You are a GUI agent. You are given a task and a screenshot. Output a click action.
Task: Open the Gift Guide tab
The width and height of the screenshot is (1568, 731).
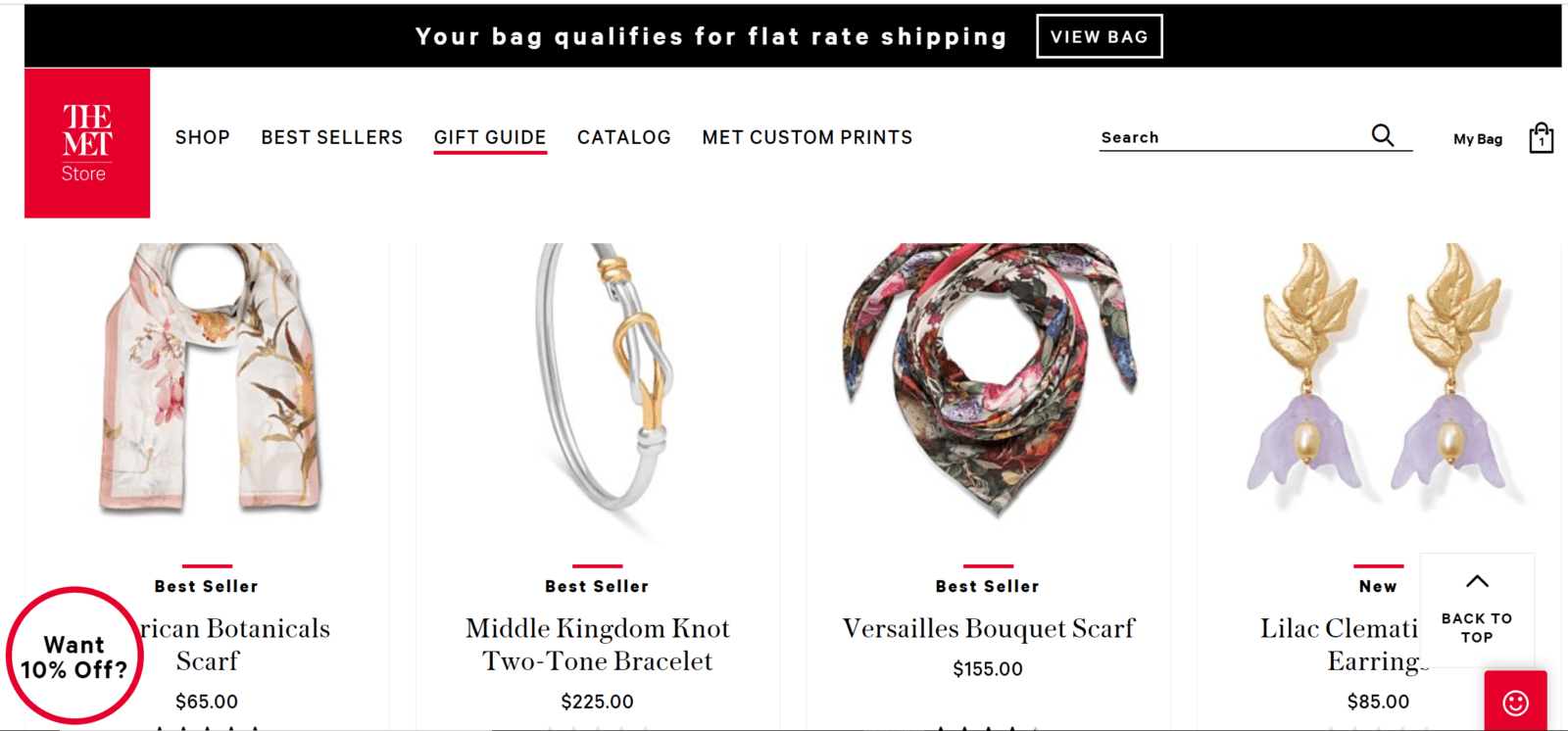(490, 137)
